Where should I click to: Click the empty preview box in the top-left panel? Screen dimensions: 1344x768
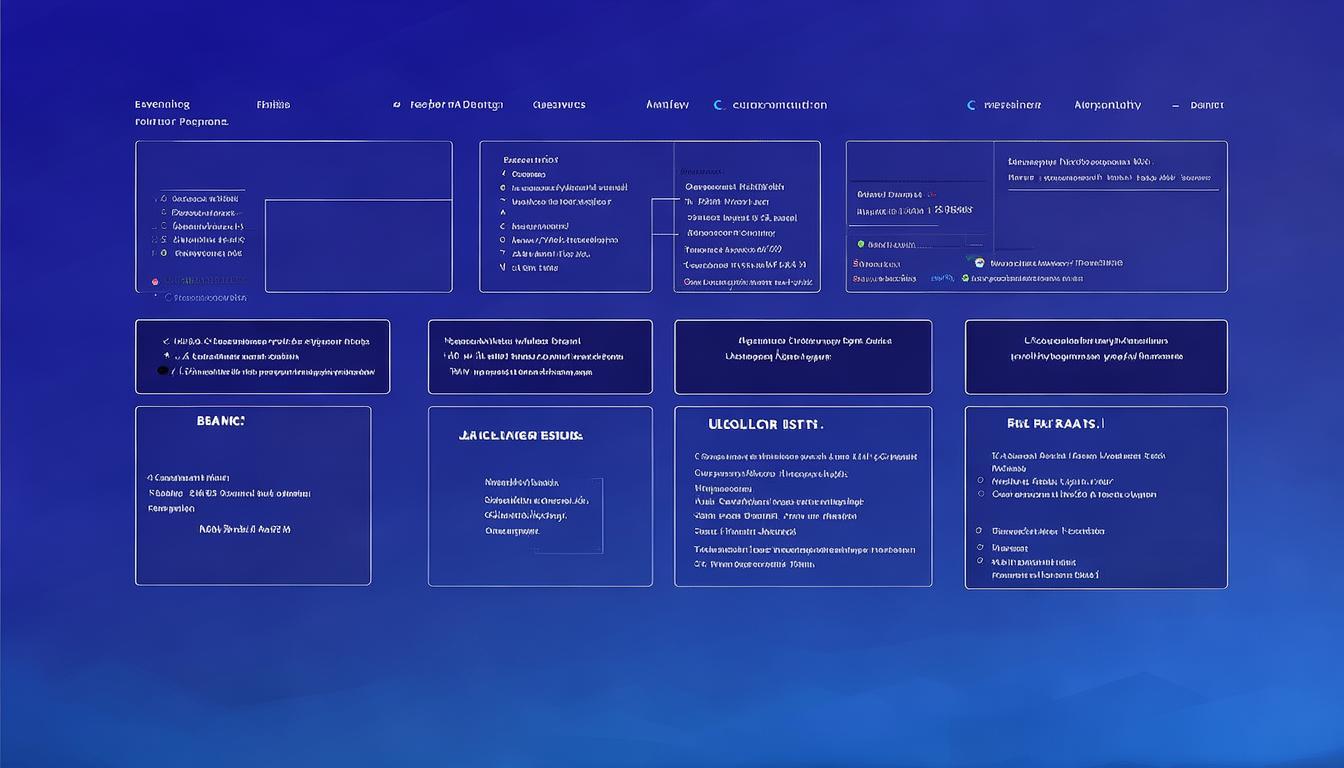(x=358, y=245)
